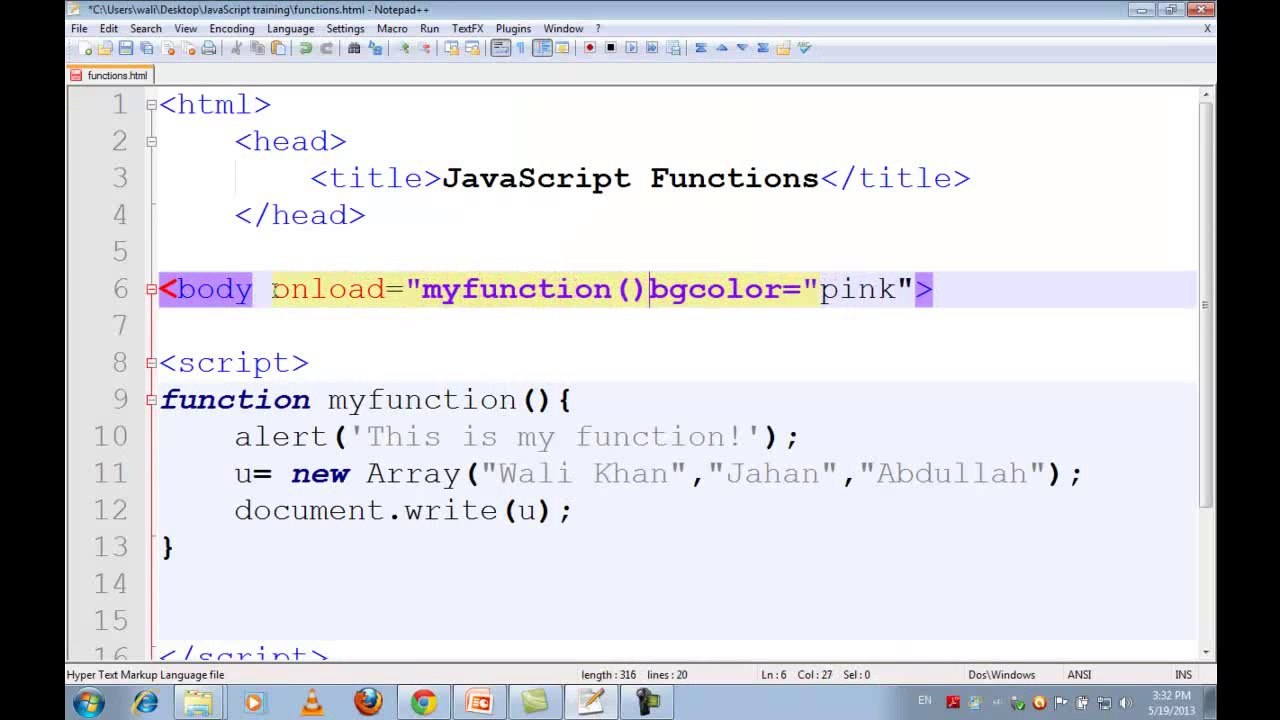1280x720 pixels.
Task: Open the Settings menu
Action: (x=345, y=29)
